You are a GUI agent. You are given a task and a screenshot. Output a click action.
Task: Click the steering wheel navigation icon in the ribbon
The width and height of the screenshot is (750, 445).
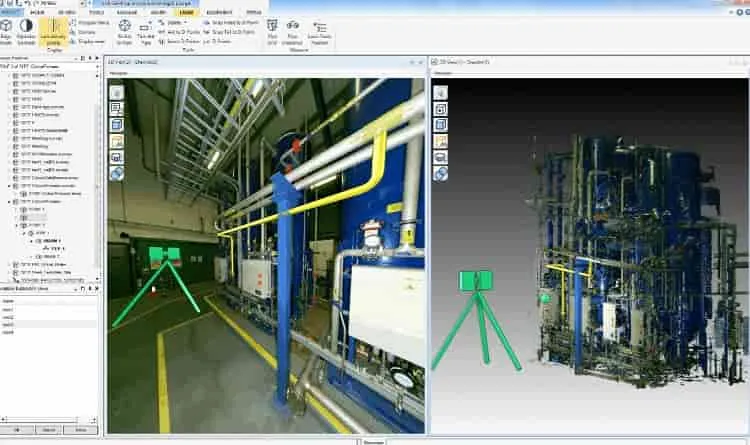coord(124,26)
